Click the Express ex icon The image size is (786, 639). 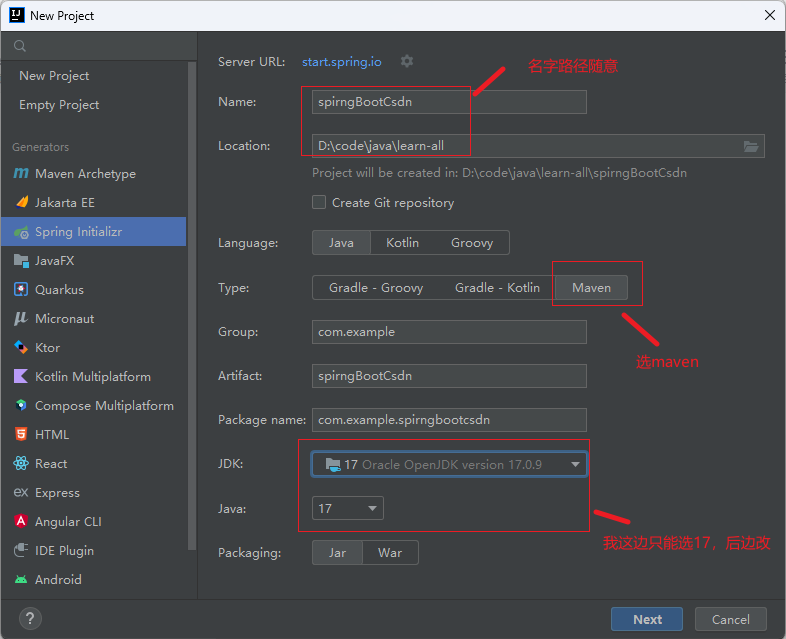pos(21,493)
